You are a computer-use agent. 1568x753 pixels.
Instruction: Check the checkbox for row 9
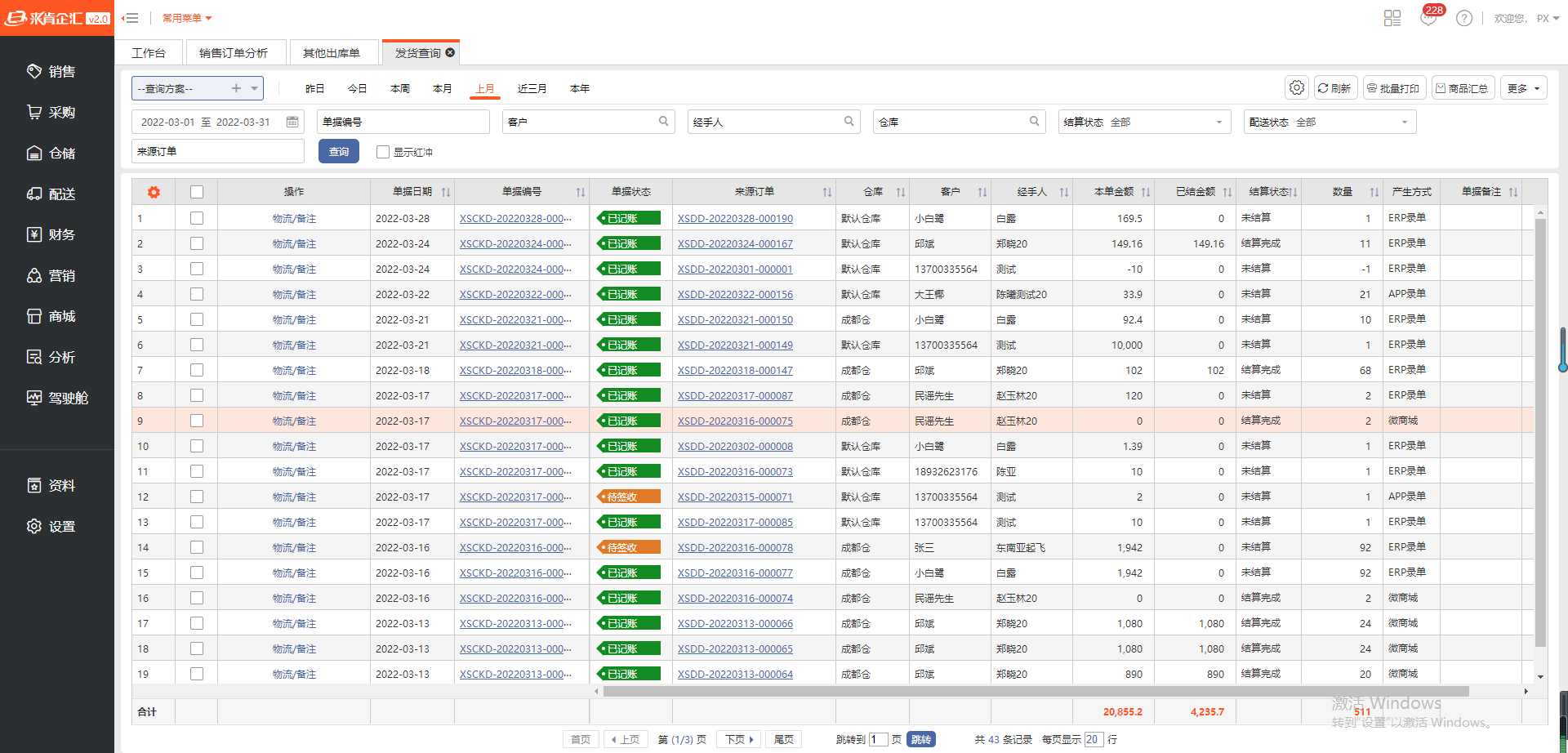coord(197,421)
